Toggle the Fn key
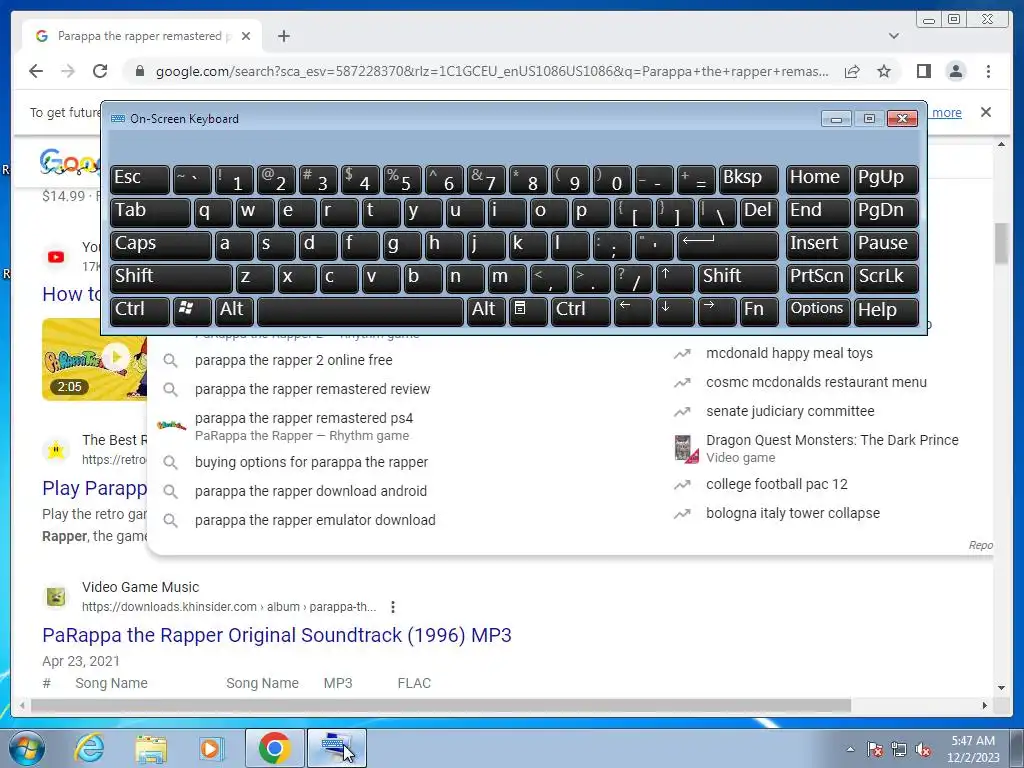1024x768 pixels. 759,311
